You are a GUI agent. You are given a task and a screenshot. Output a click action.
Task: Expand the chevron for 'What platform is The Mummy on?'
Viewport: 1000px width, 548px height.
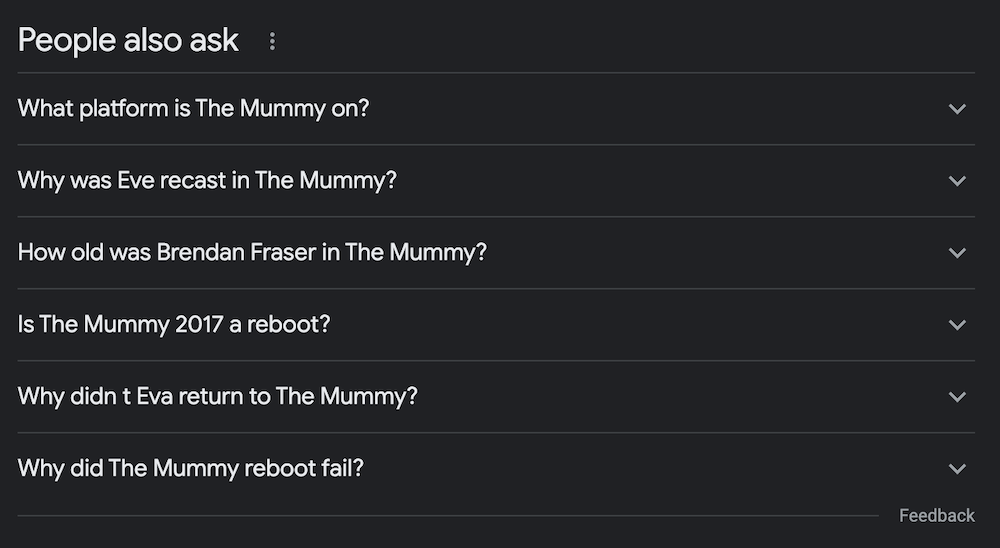click(957, 109)
